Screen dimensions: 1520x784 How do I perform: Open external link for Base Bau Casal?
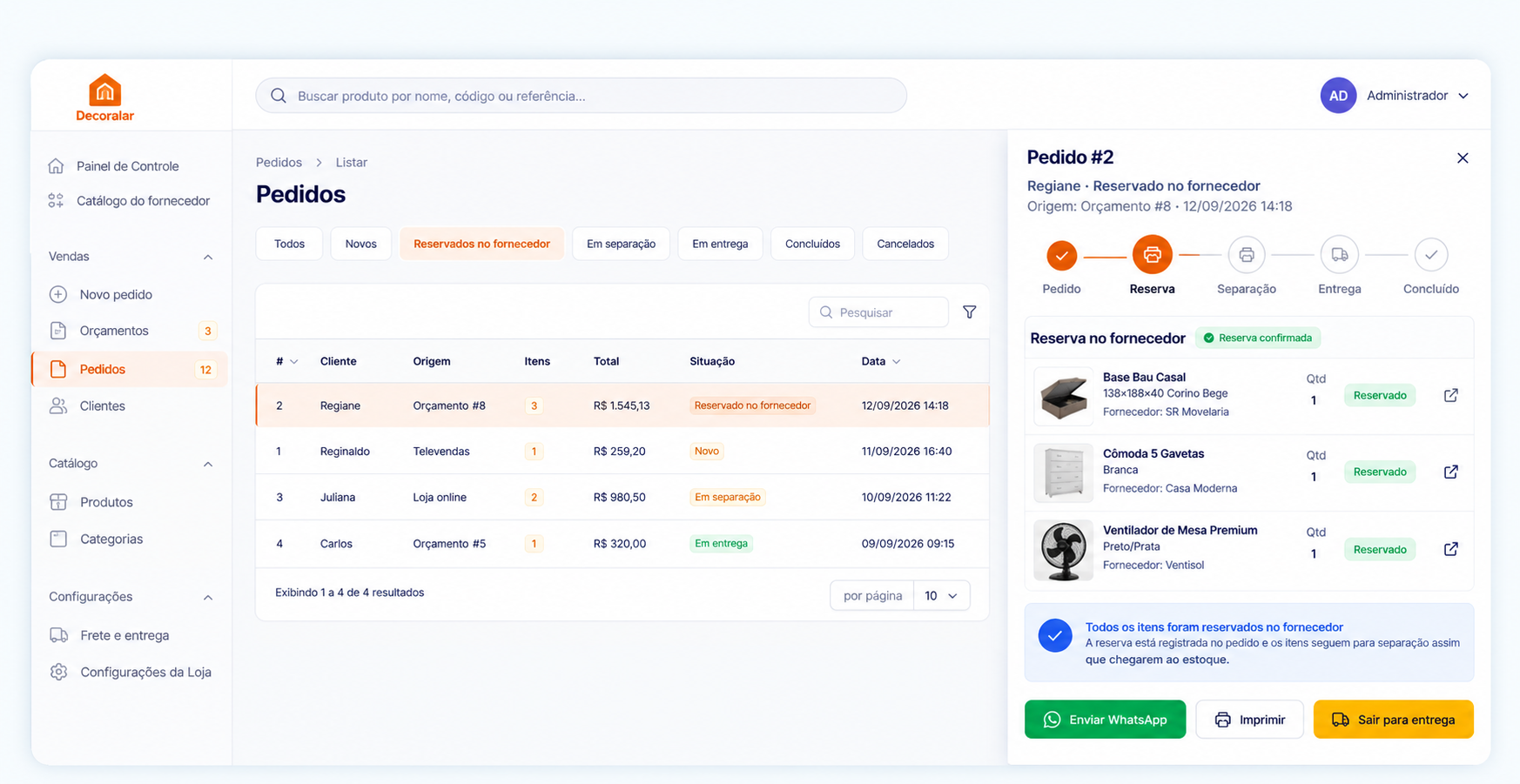[1450, 395]
